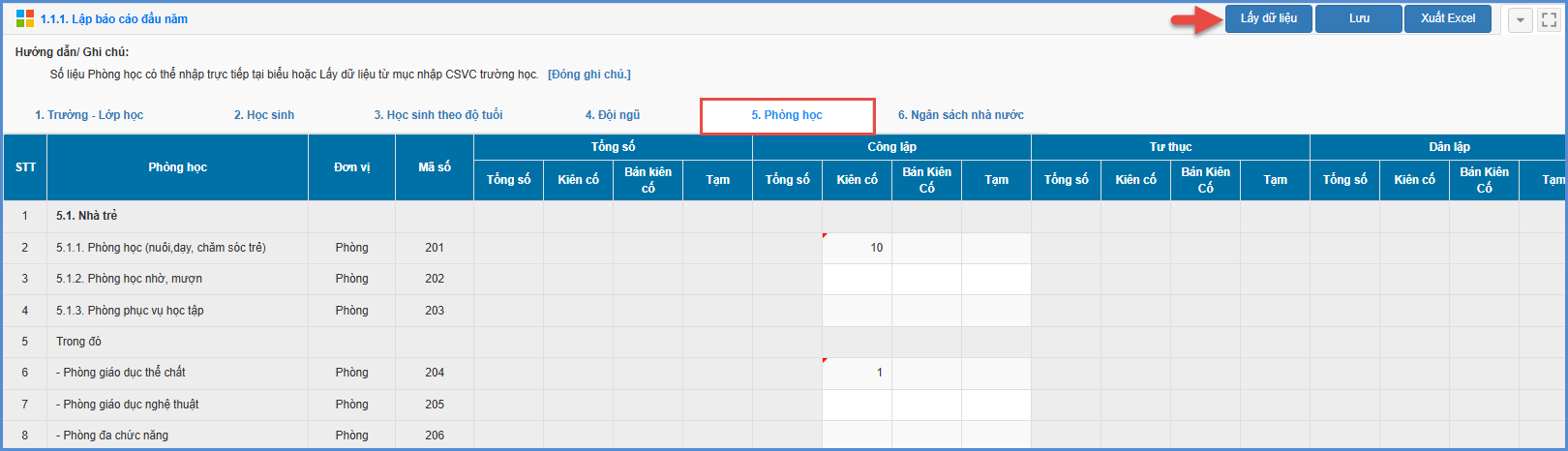
Task: Click Công lập Kiên cố cell for code 202
Action: tap(857, 279)
